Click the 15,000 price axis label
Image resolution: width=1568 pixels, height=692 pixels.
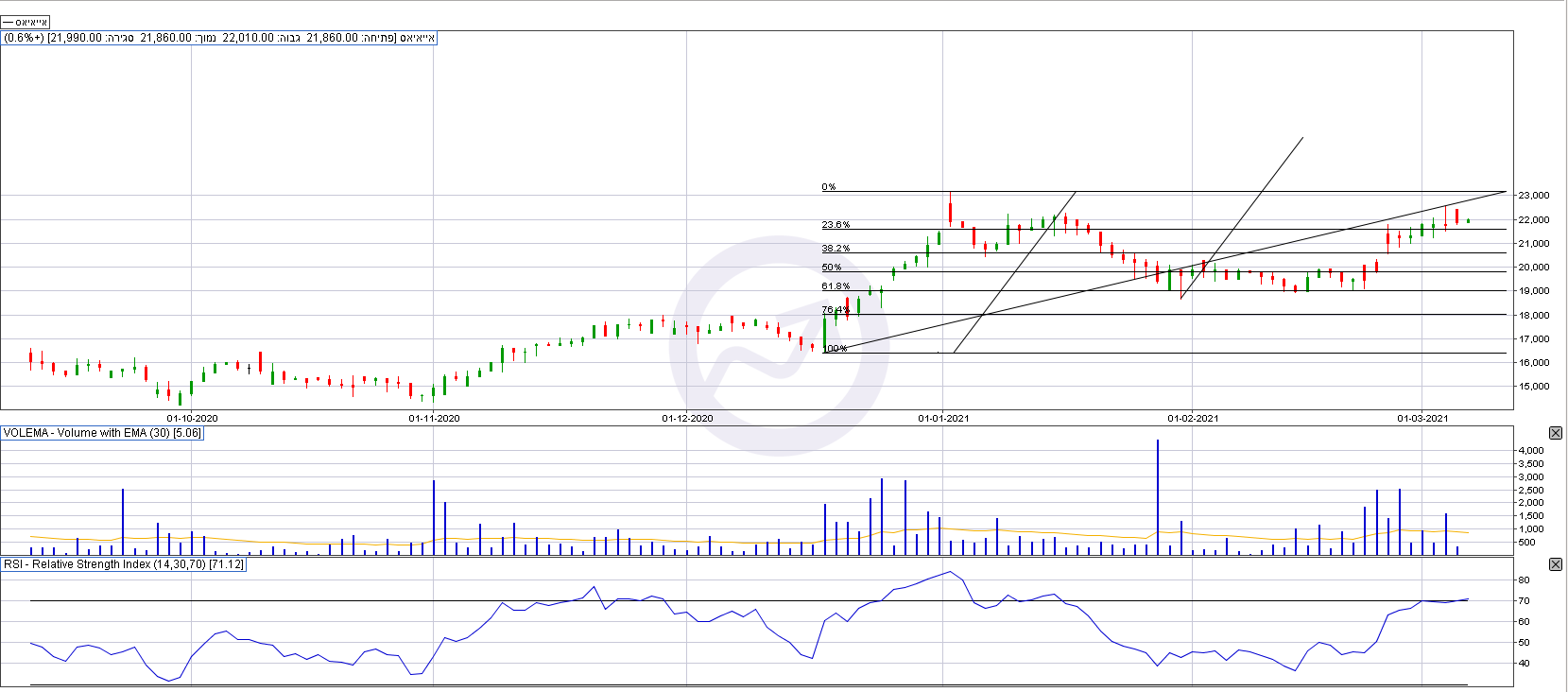pos(1534,386)
